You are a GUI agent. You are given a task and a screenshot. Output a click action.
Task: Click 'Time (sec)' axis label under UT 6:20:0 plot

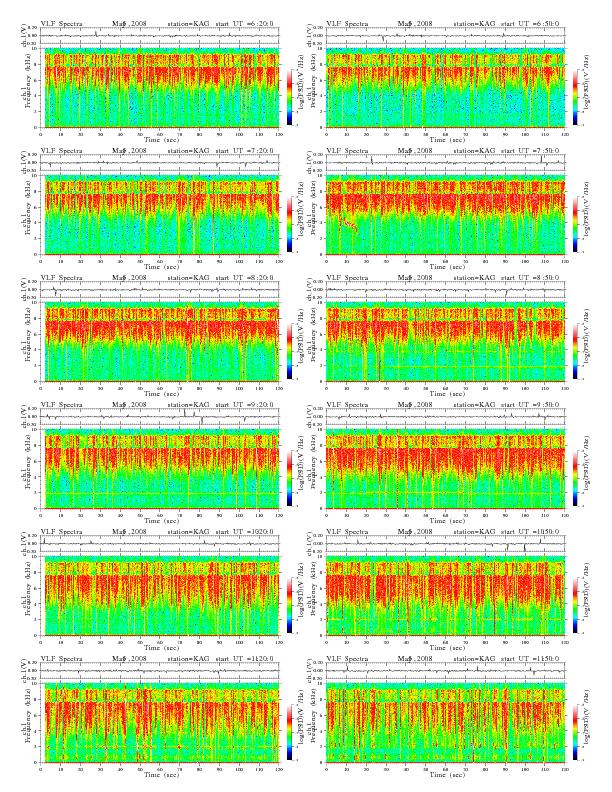coord(161,139)
